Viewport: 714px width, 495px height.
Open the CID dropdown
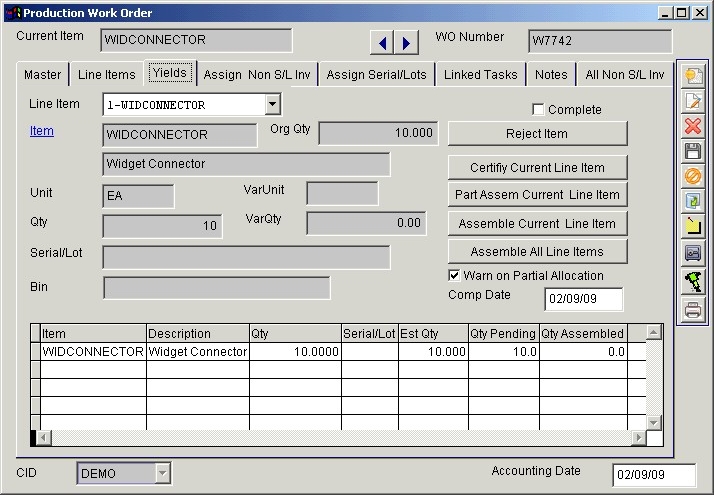click(x=162, y=473)
